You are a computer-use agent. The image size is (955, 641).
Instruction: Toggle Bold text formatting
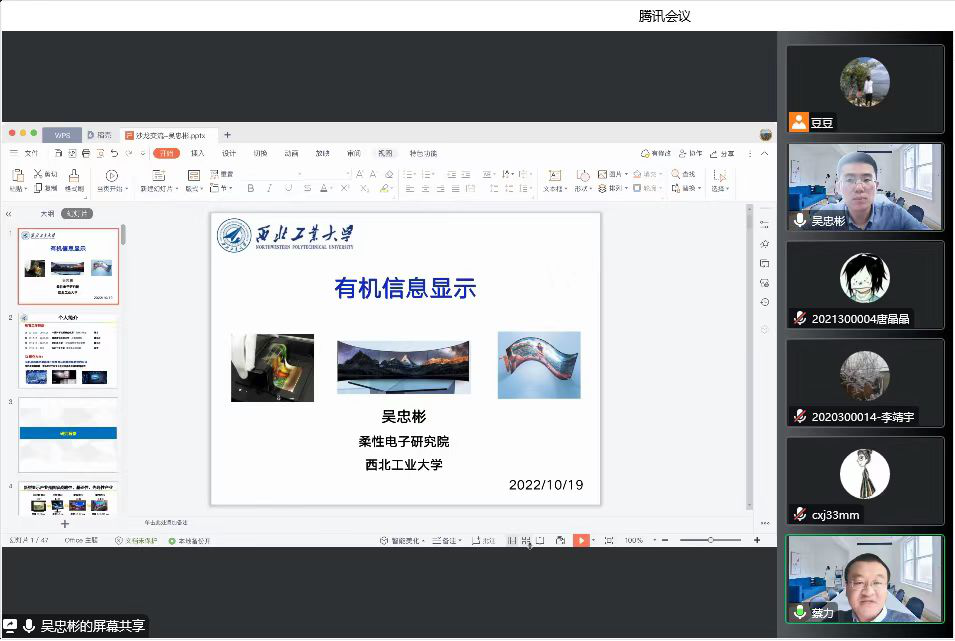click(x=251, y=188)
